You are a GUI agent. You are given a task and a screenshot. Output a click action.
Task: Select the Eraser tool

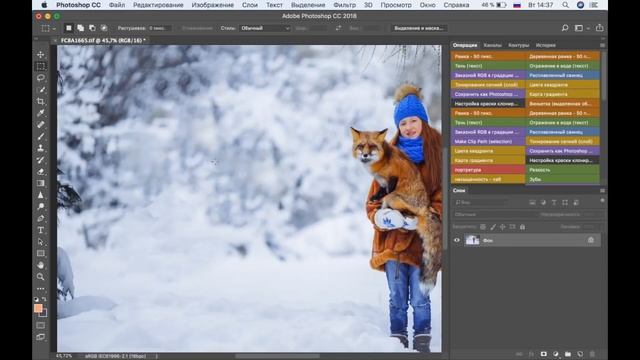click(x=40, y=172)
